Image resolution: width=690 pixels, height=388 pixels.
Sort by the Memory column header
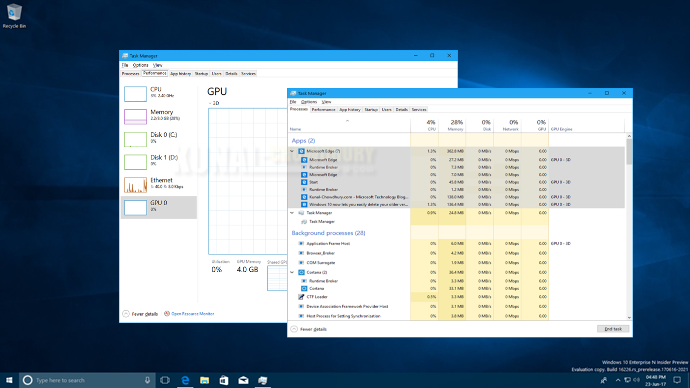452,125
